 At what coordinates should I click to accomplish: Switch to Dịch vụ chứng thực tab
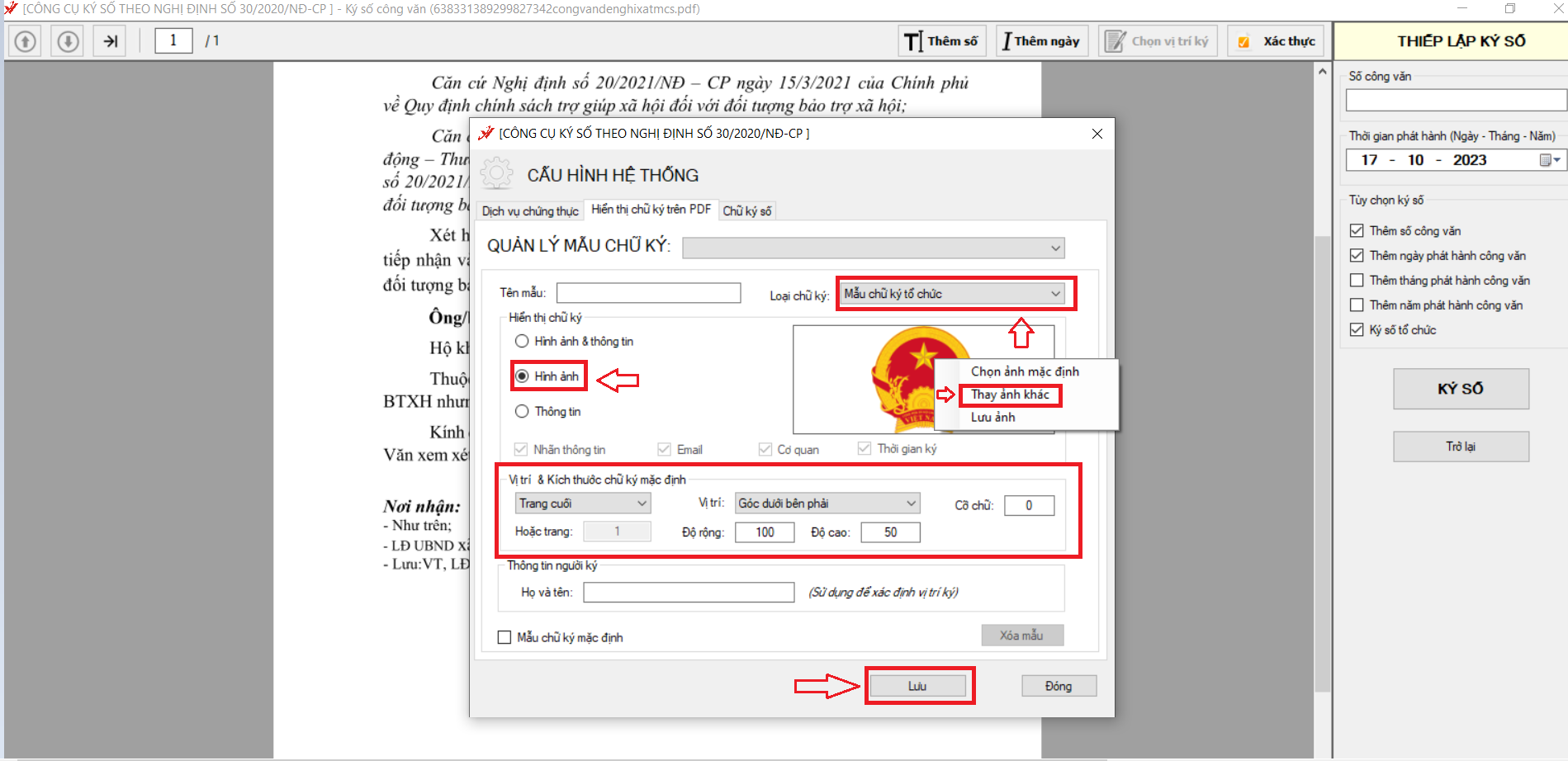529,211
